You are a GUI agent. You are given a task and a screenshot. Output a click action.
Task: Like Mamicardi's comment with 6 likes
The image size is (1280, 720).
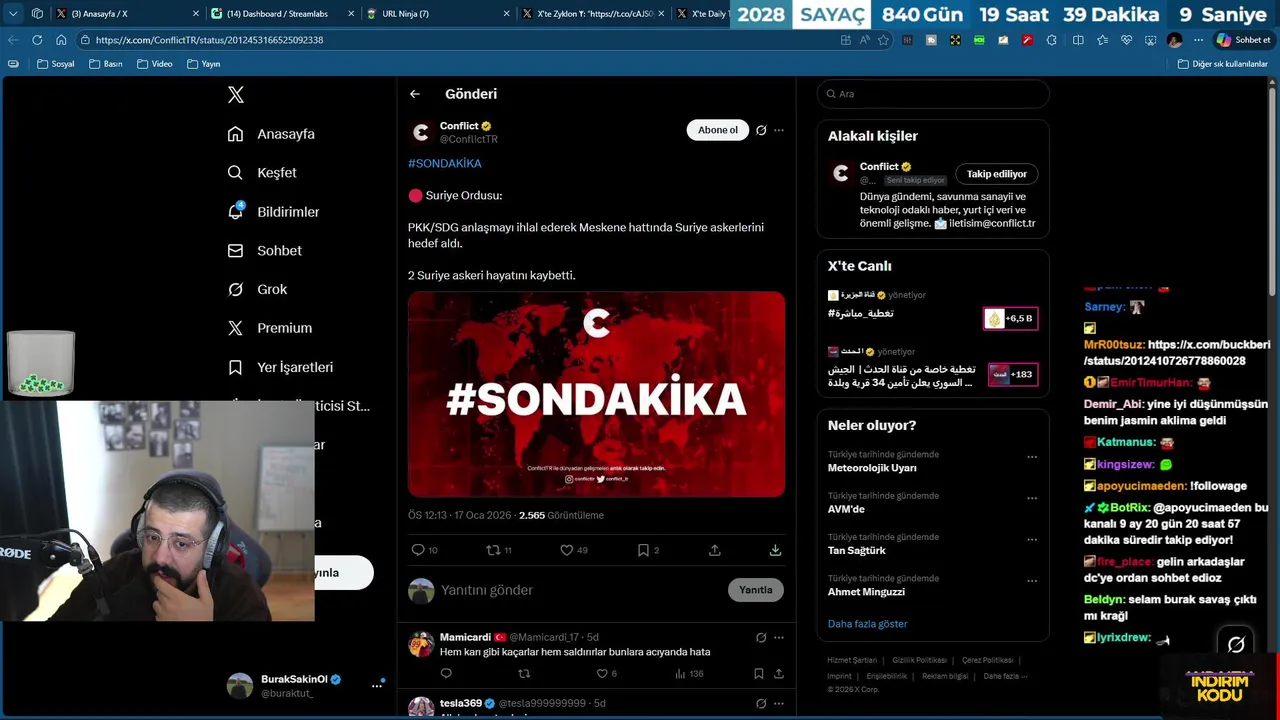602,674
